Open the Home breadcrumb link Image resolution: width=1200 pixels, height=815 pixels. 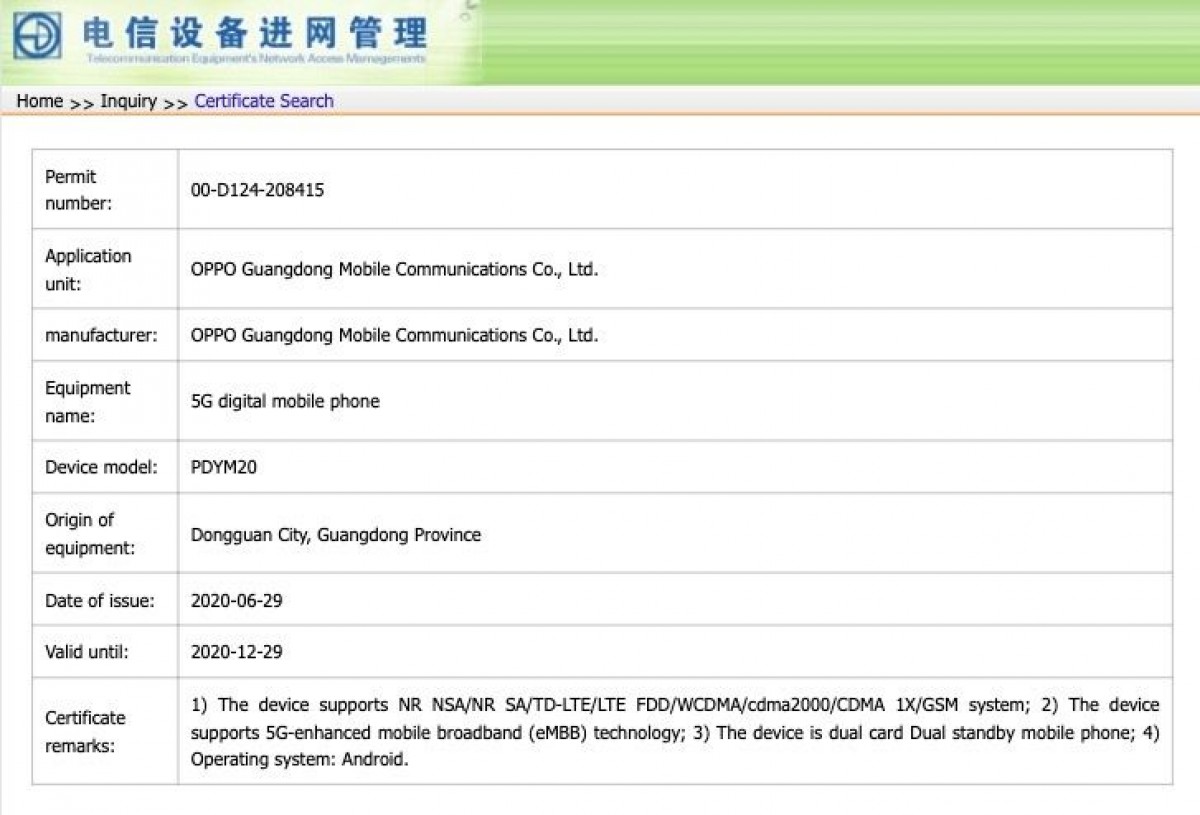[x=39, y=101]
